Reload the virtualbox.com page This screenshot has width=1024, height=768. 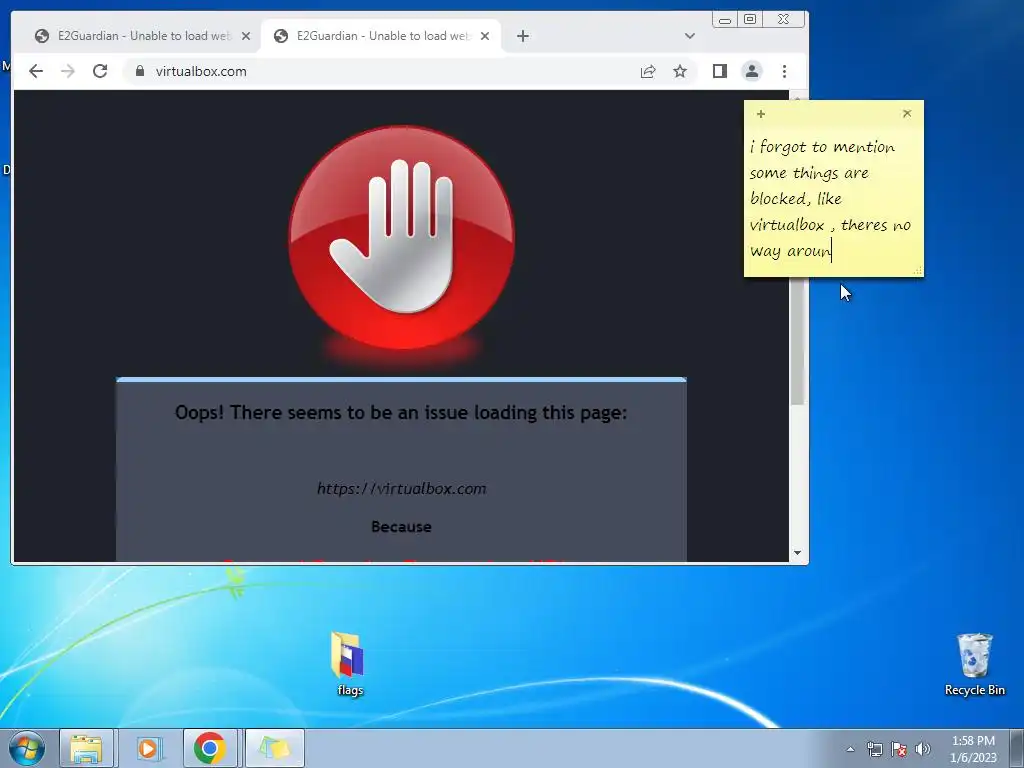pos(100,71)
